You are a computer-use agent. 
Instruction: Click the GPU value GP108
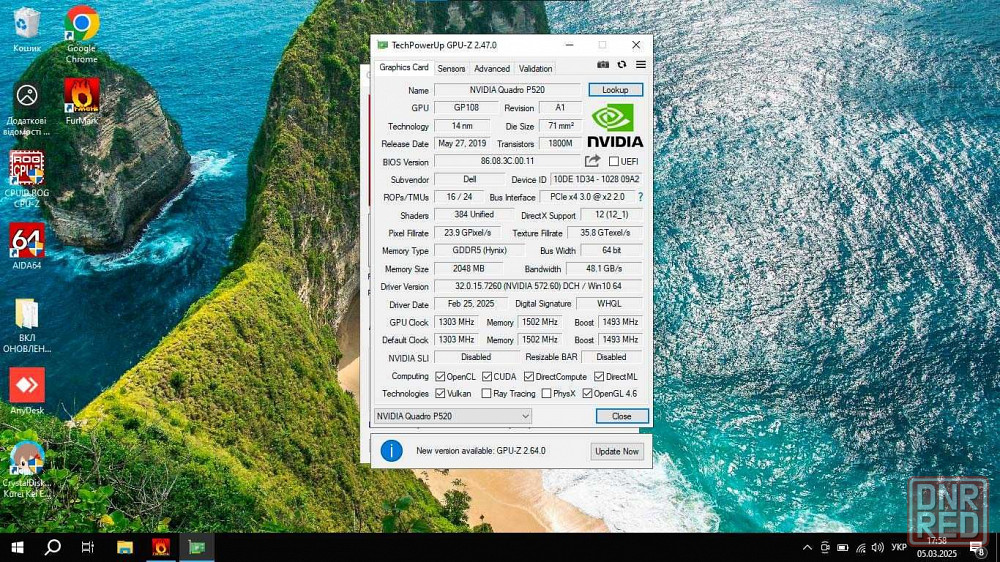(x=466, y=108)
